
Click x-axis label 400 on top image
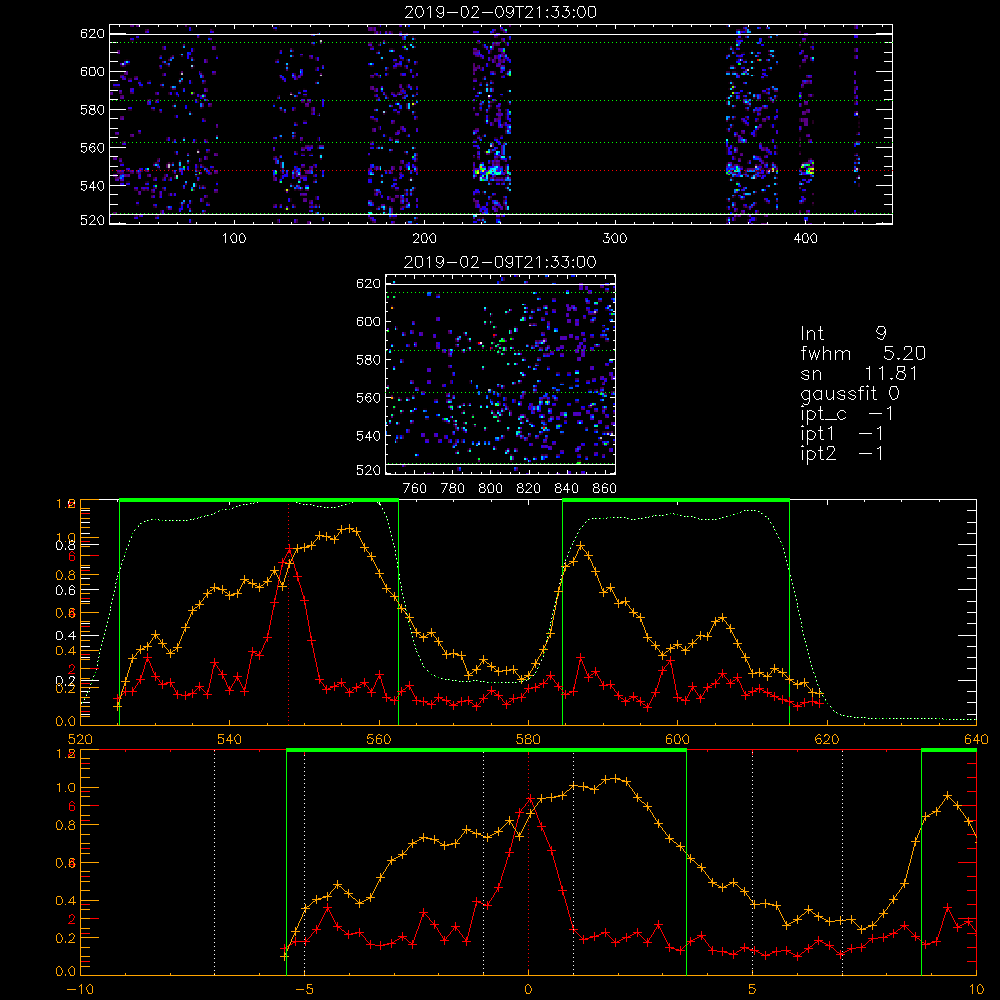pos(805,239)
